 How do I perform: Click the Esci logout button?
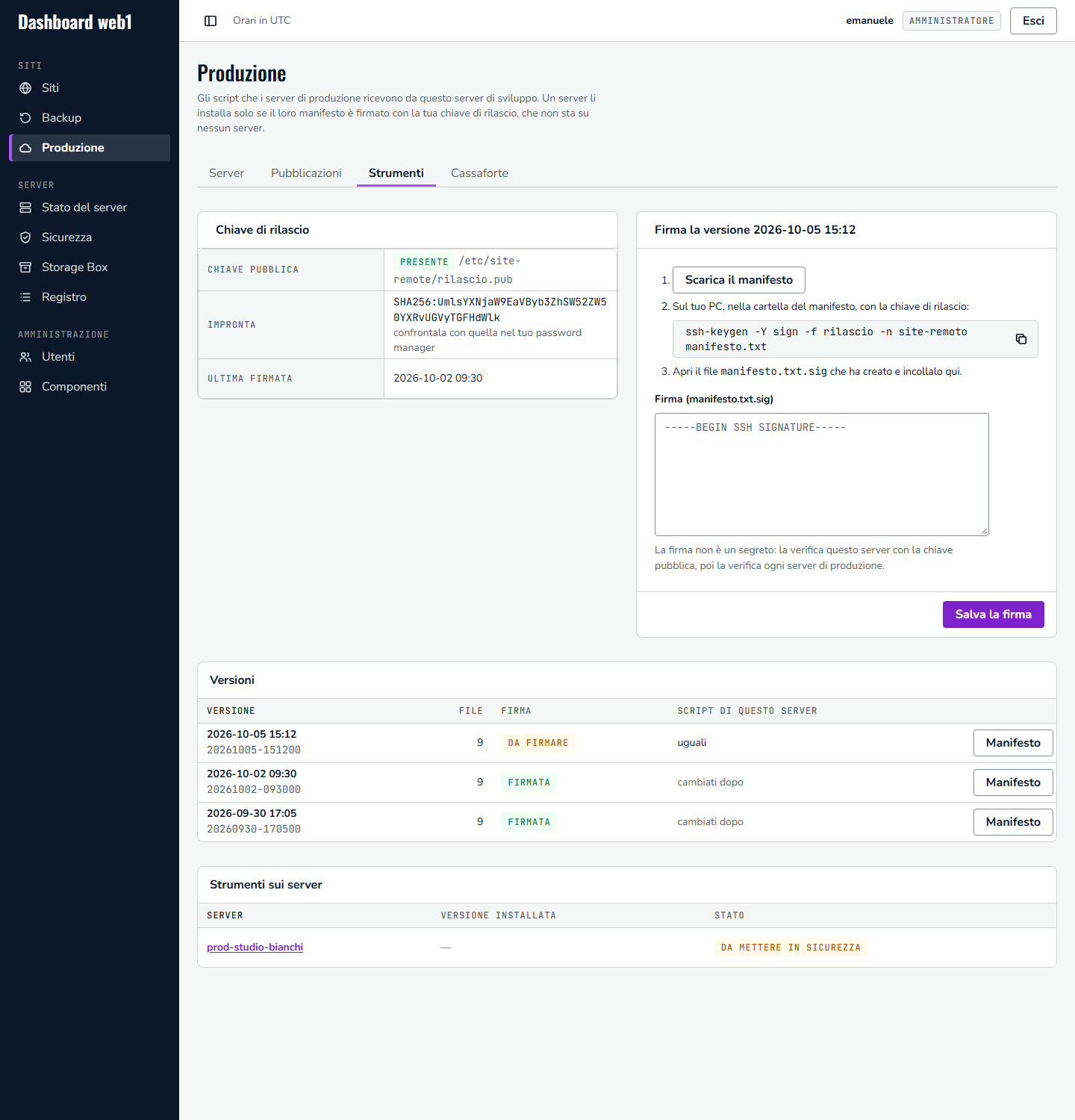pos(1033,21)
